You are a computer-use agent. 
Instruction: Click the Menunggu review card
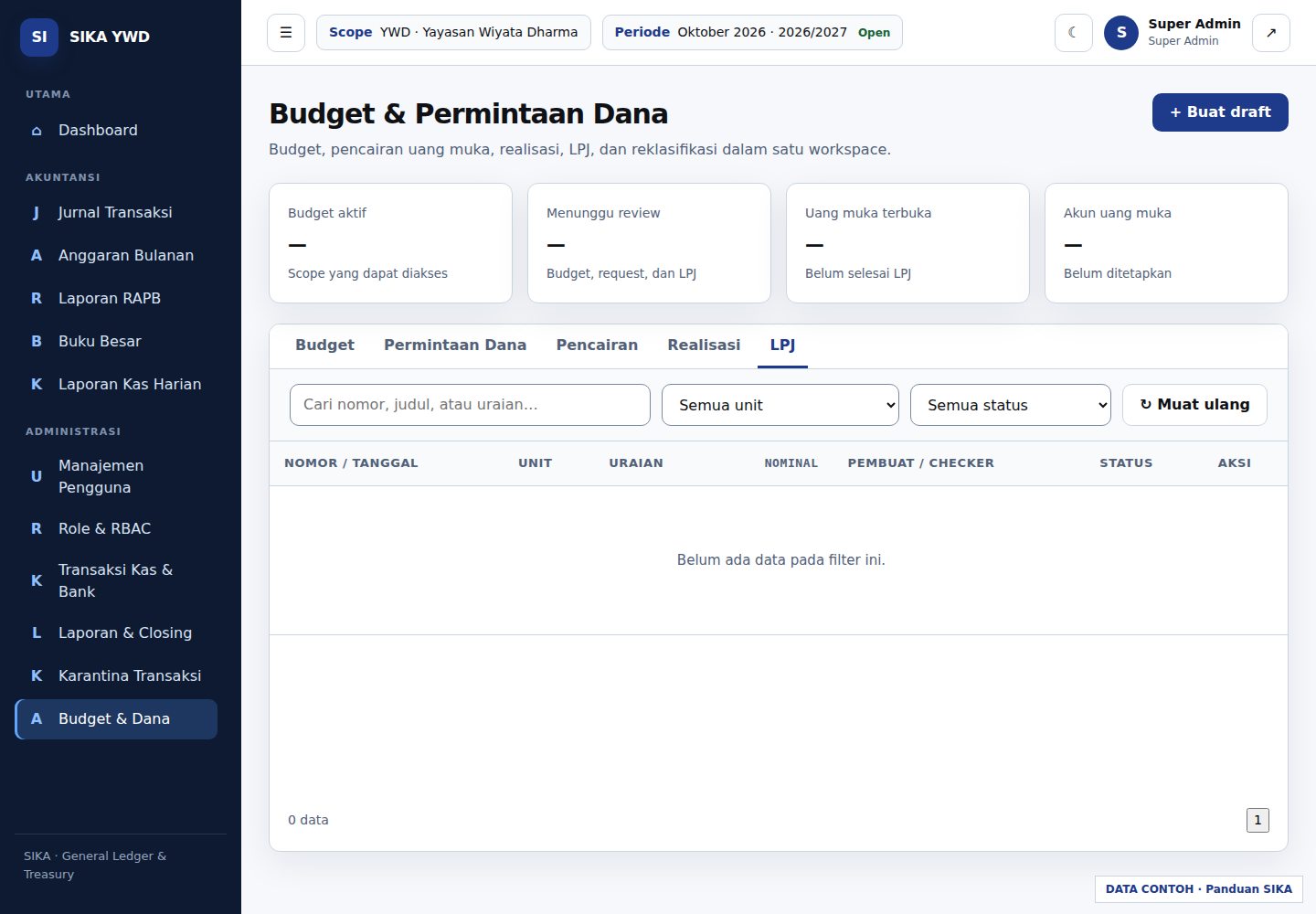click(x=649, y=243)
